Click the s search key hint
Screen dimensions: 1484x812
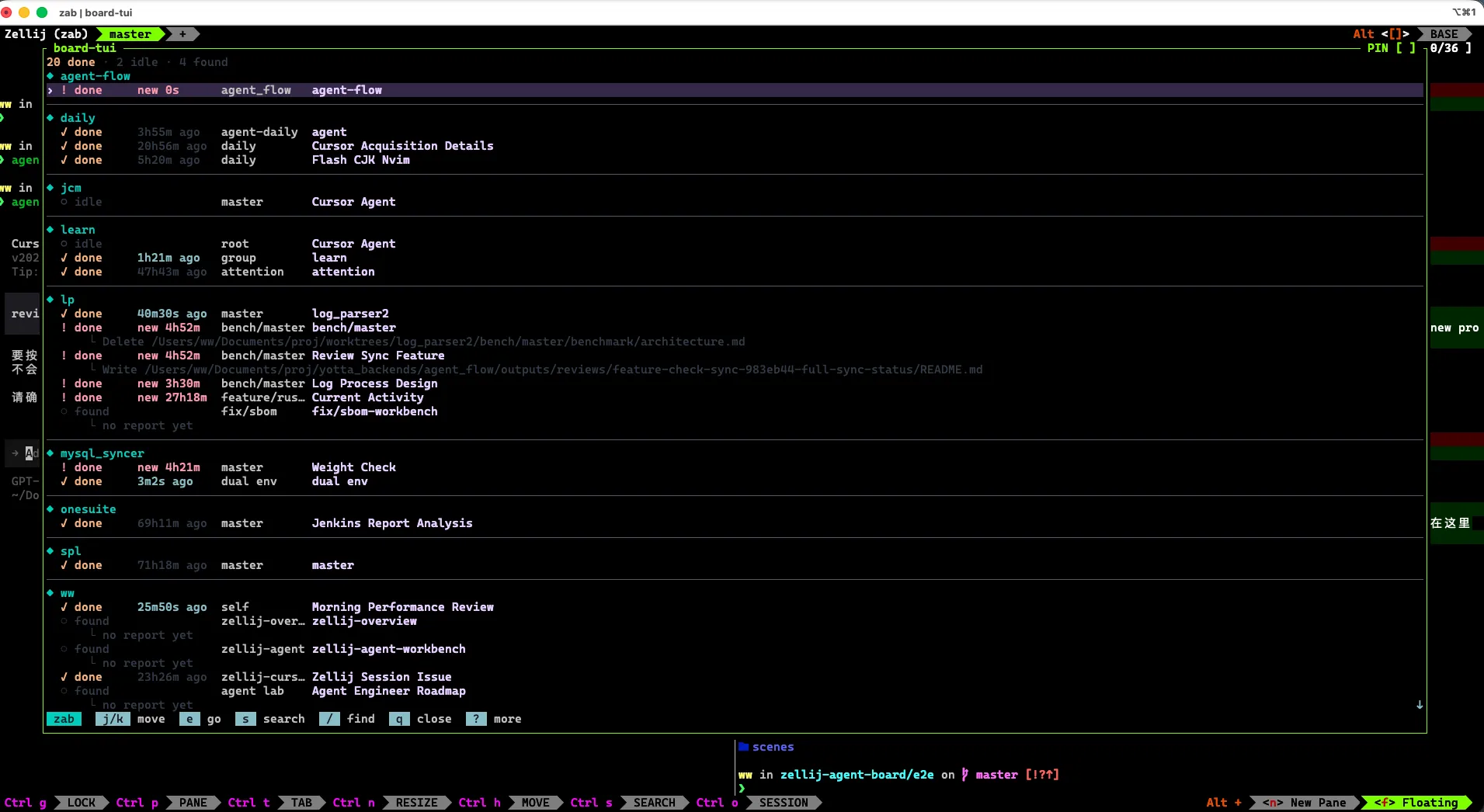(270, 719)
